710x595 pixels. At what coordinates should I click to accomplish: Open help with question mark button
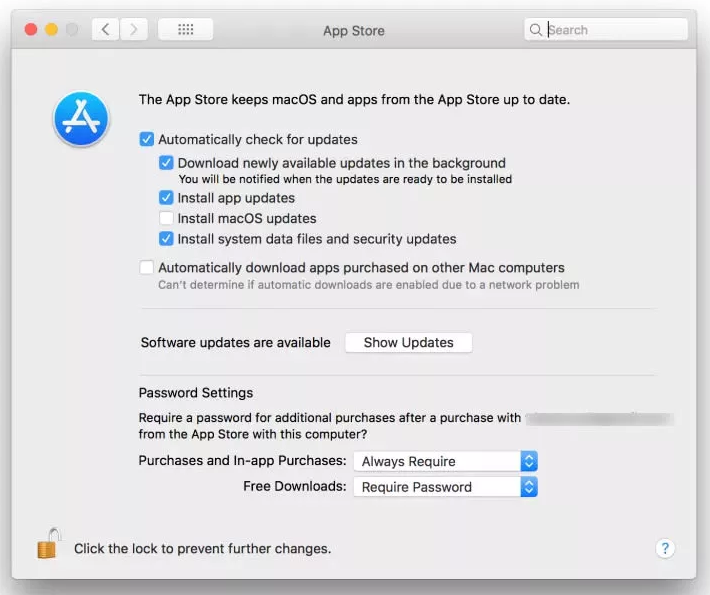665,548
